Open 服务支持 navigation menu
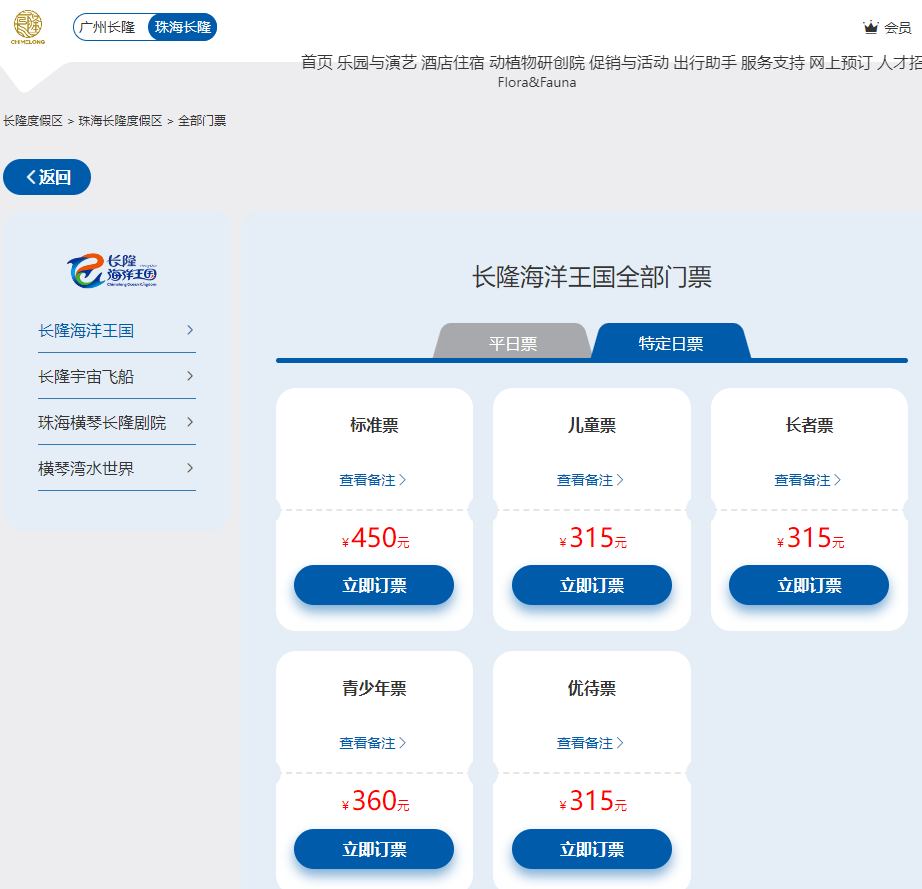922x889 pixels. coord(773,62)
